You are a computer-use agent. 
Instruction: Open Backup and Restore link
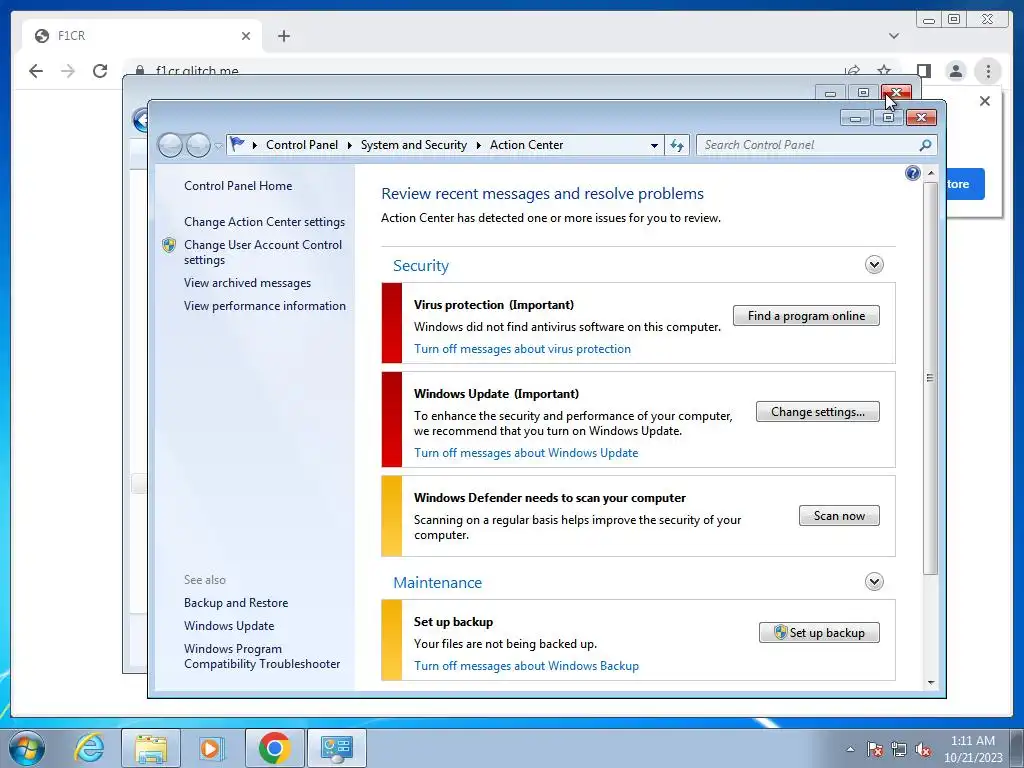pos(236,603)
